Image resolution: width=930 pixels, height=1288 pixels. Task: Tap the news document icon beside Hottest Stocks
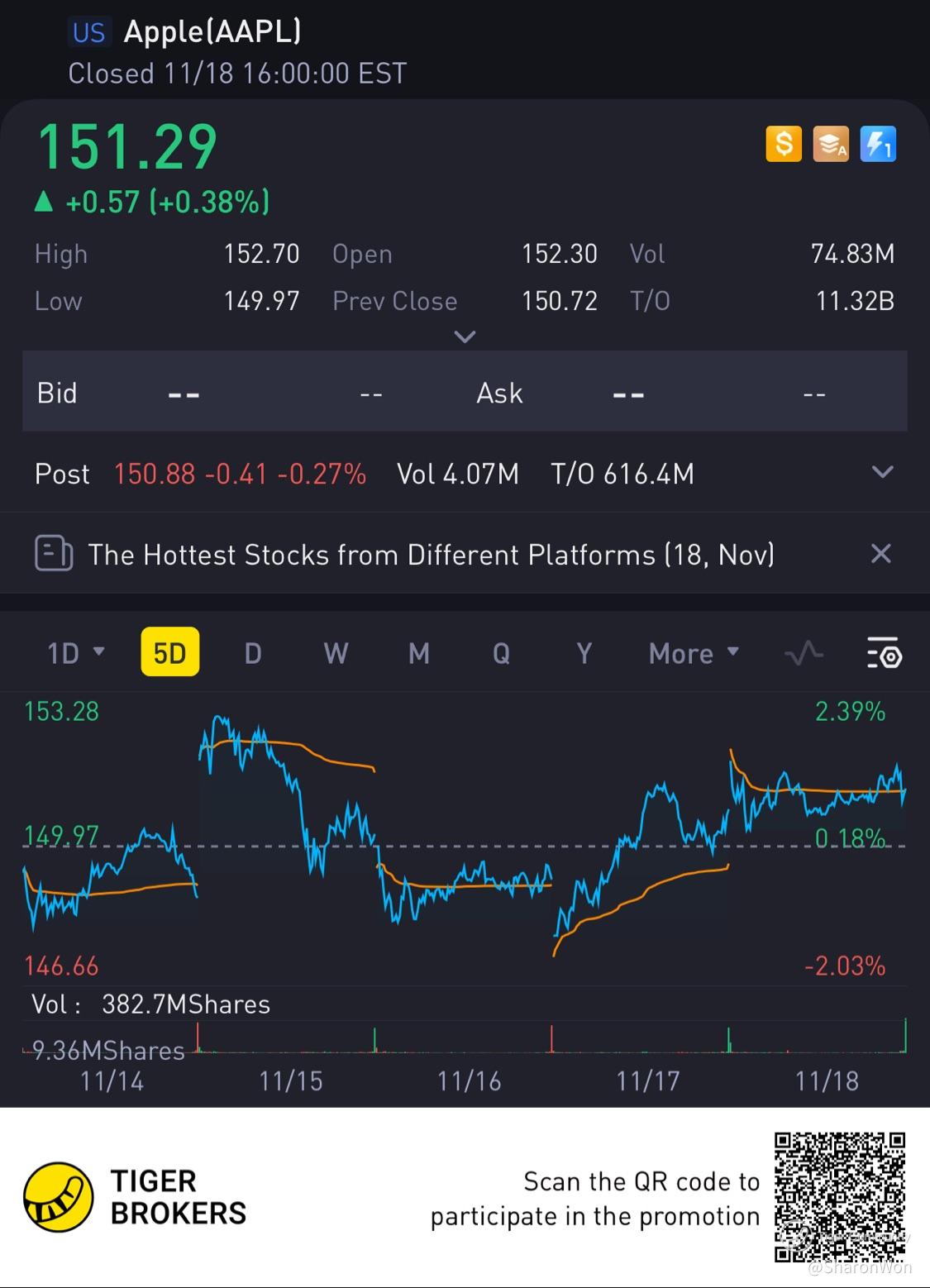click(x=54, y=554)
